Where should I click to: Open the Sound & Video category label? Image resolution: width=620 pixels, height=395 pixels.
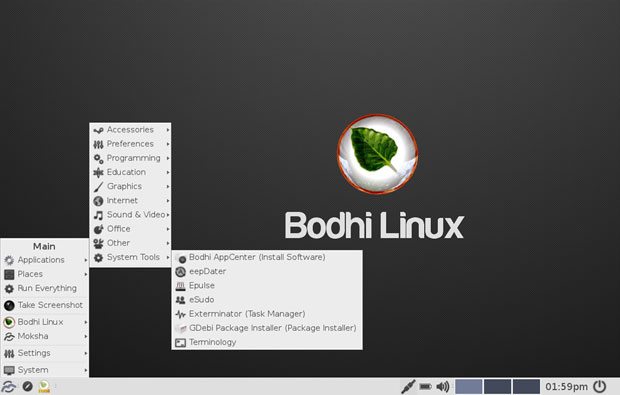(x=136, y=215)
